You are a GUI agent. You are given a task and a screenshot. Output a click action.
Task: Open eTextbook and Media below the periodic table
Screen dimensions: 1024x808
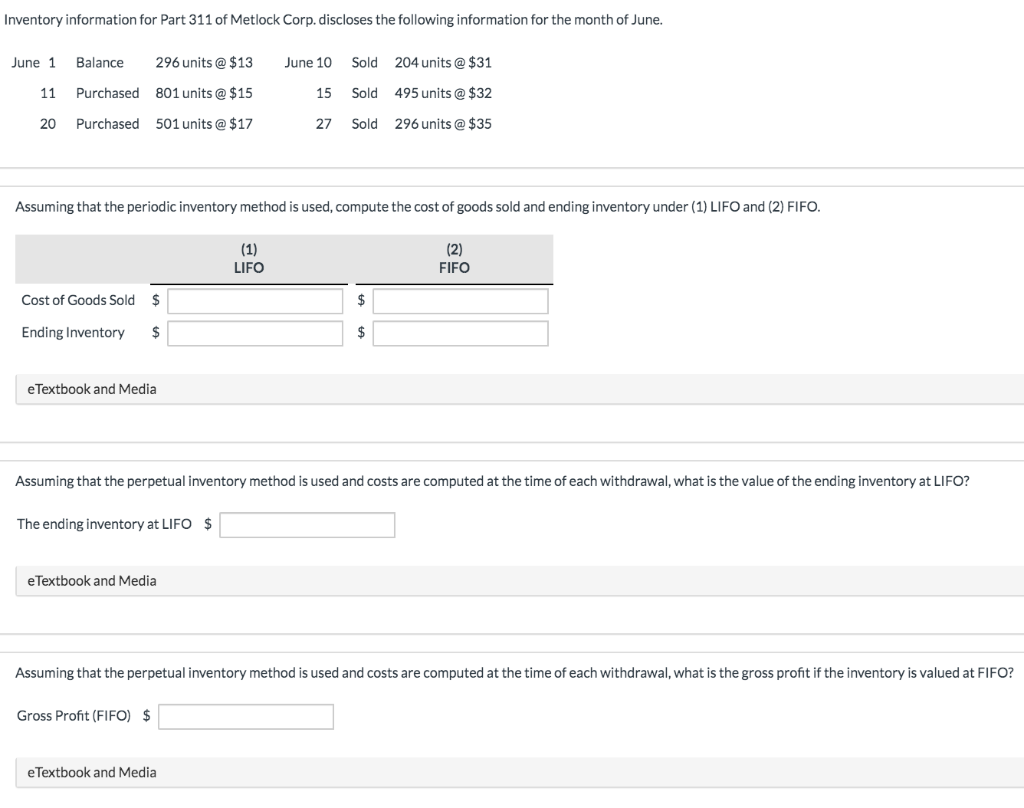pyautogui.click(x=520, y=389)
